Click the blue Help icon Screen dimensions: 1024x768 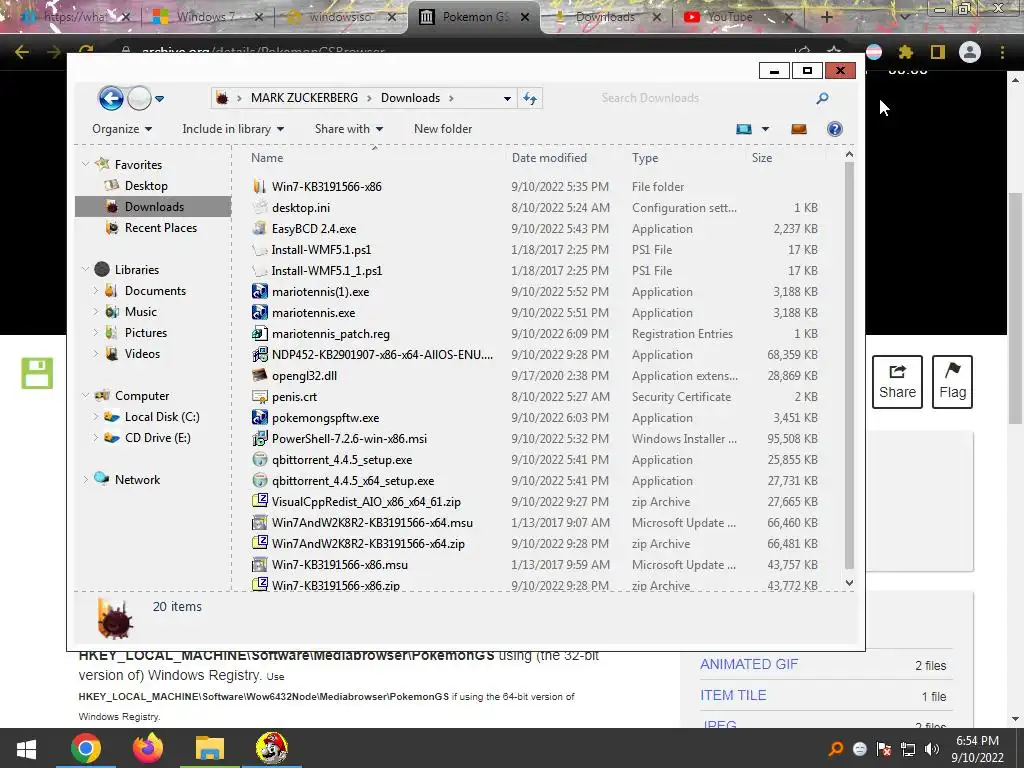(x=835, y=129)
